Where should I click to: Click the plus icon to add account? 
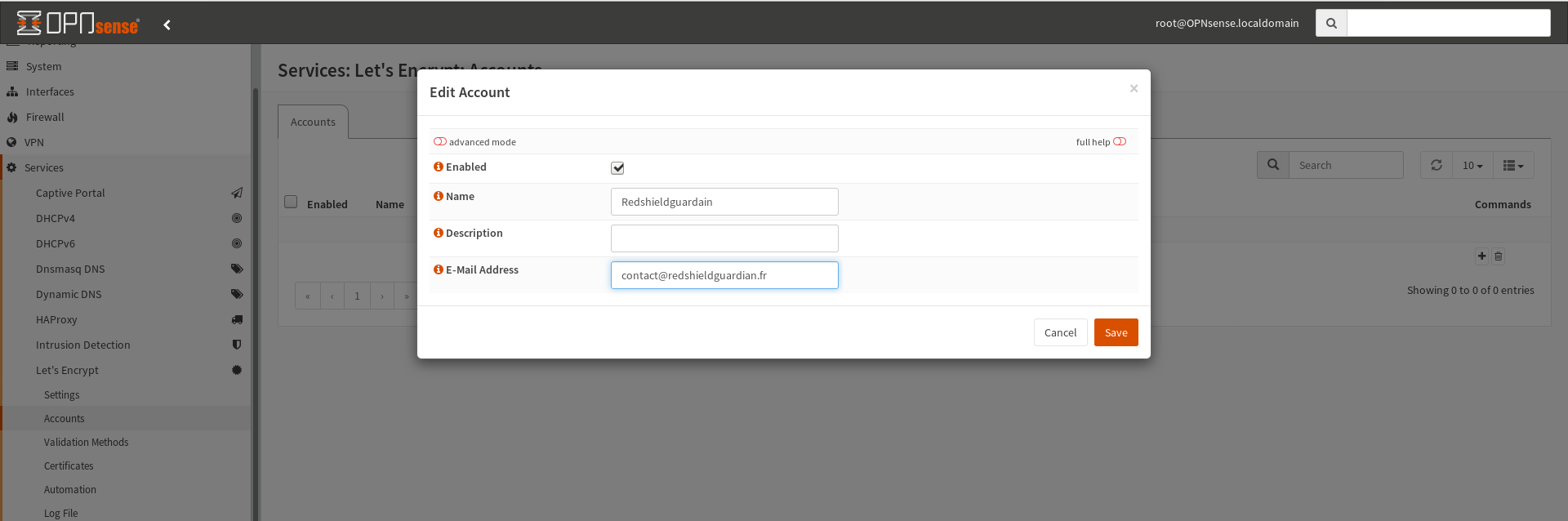[x=1481, y=256]
